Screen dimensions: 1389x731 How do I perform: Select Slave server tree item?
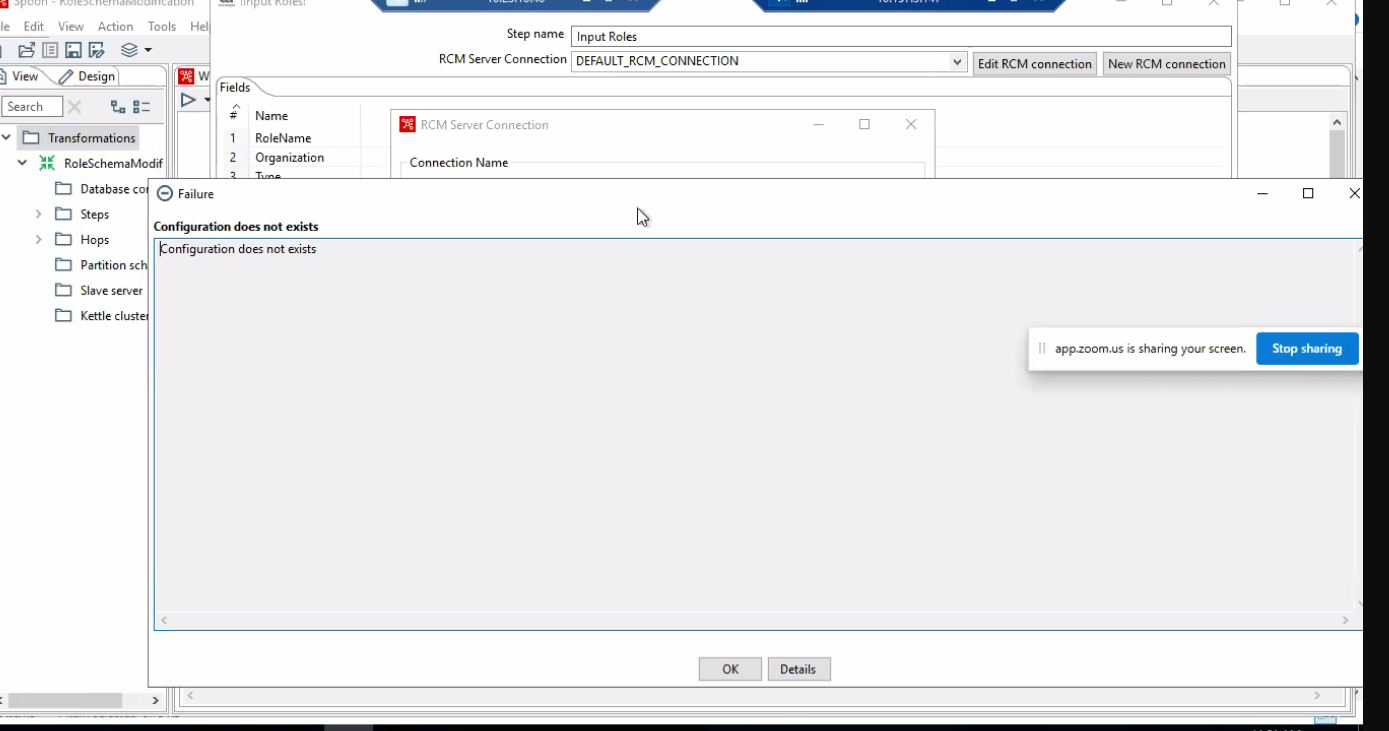111,290
